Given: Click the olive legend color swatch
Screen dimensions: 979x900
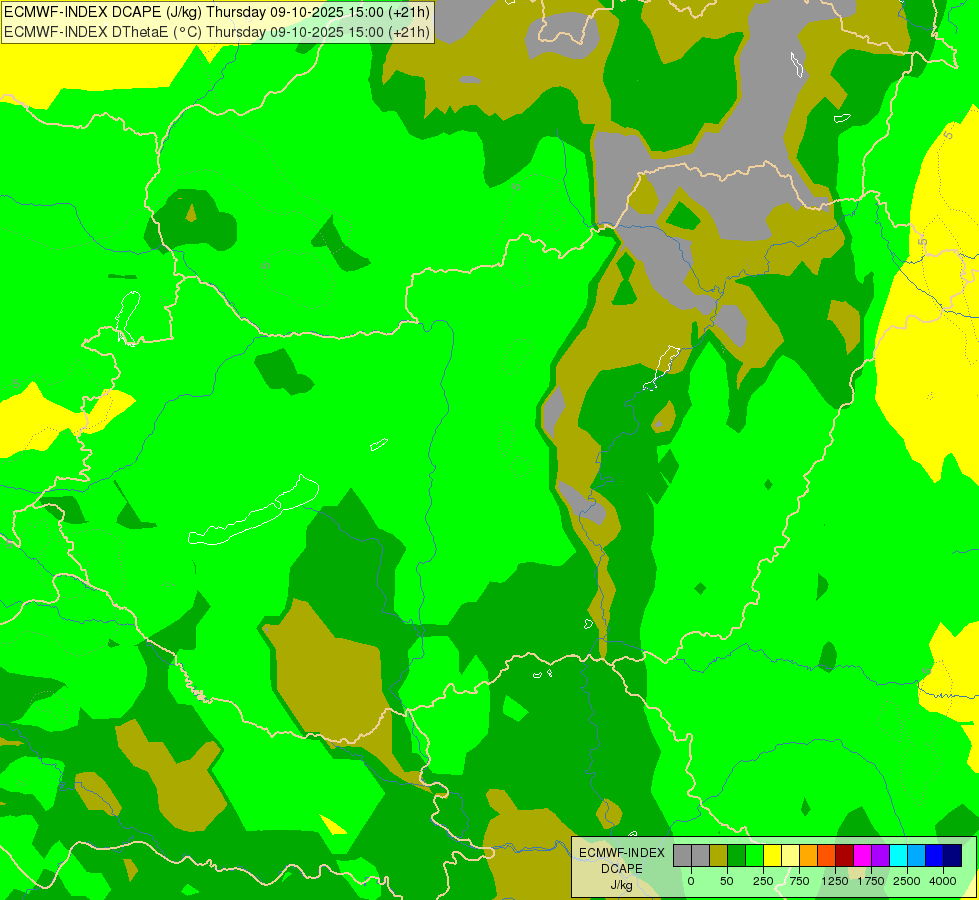Looking at the screenshot, I should click(719, 856).
